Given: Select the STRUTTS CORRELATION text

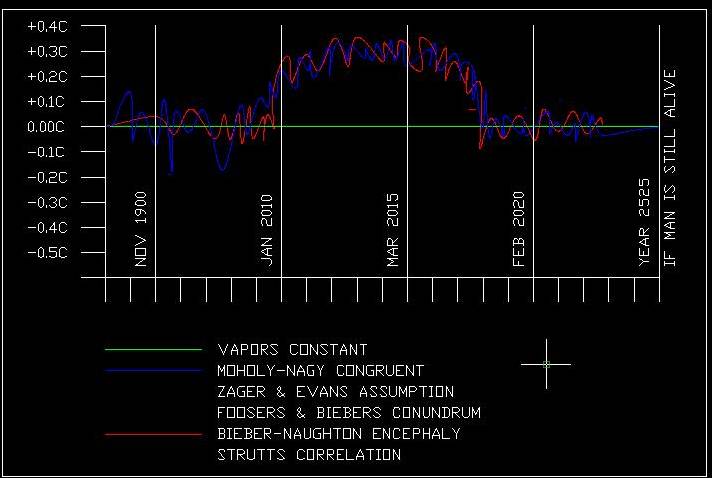Looking at the screenshot, I should 309,455.
